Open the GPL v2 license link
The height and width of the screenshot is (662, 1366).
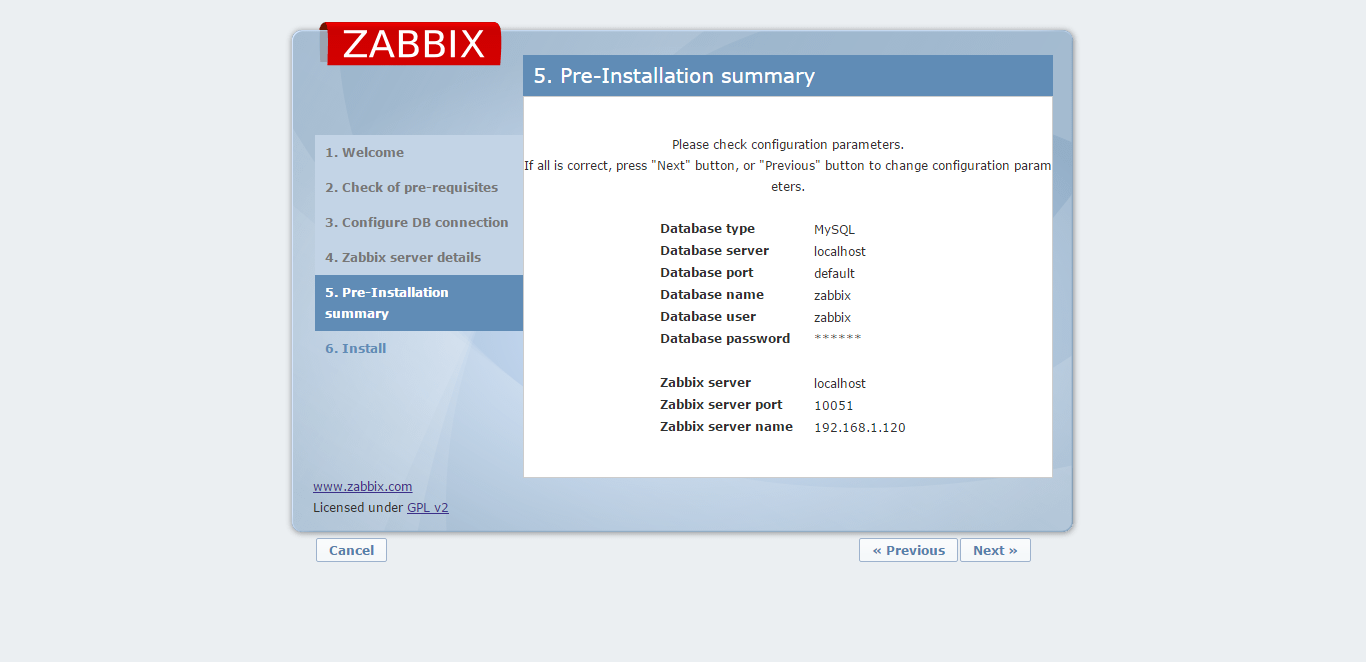(x=428, y=508)
